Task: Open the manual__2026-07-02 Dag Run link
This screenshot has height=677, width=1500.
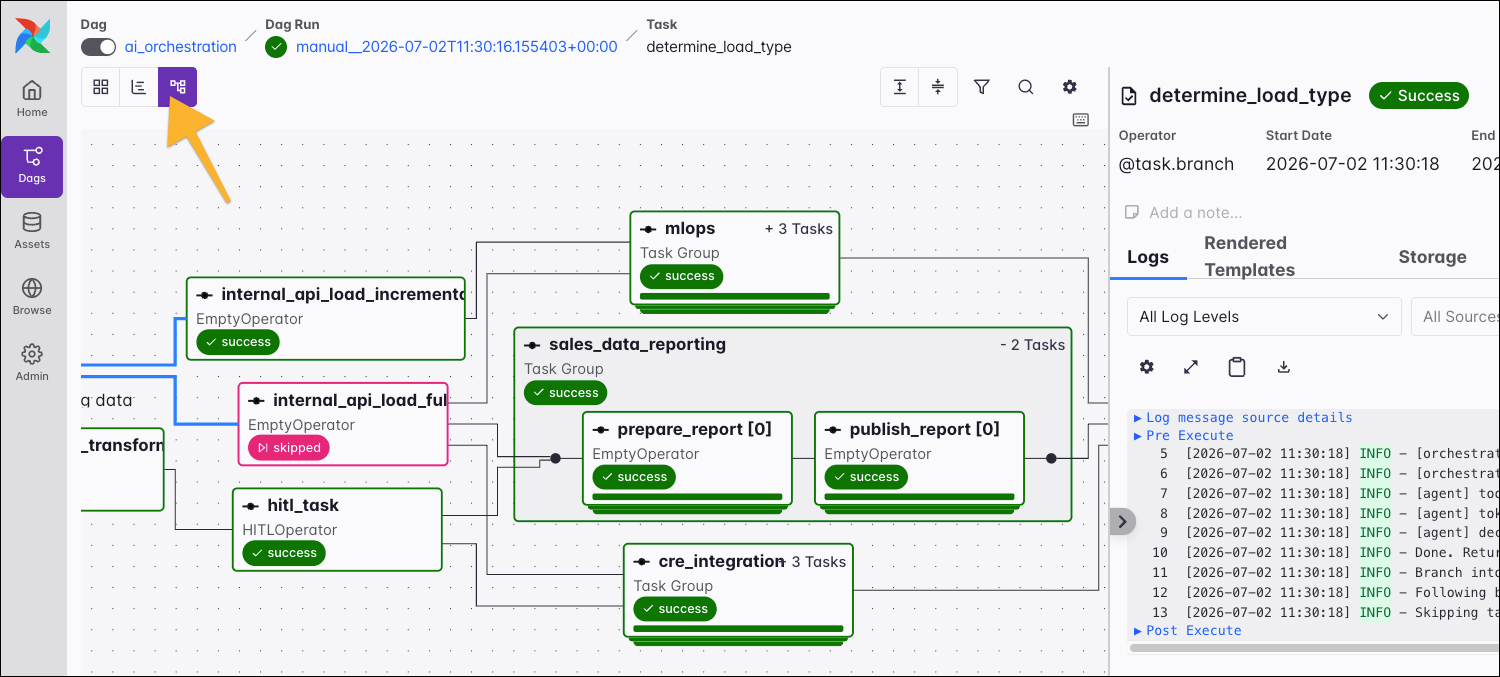Action: tap(457, 47)
